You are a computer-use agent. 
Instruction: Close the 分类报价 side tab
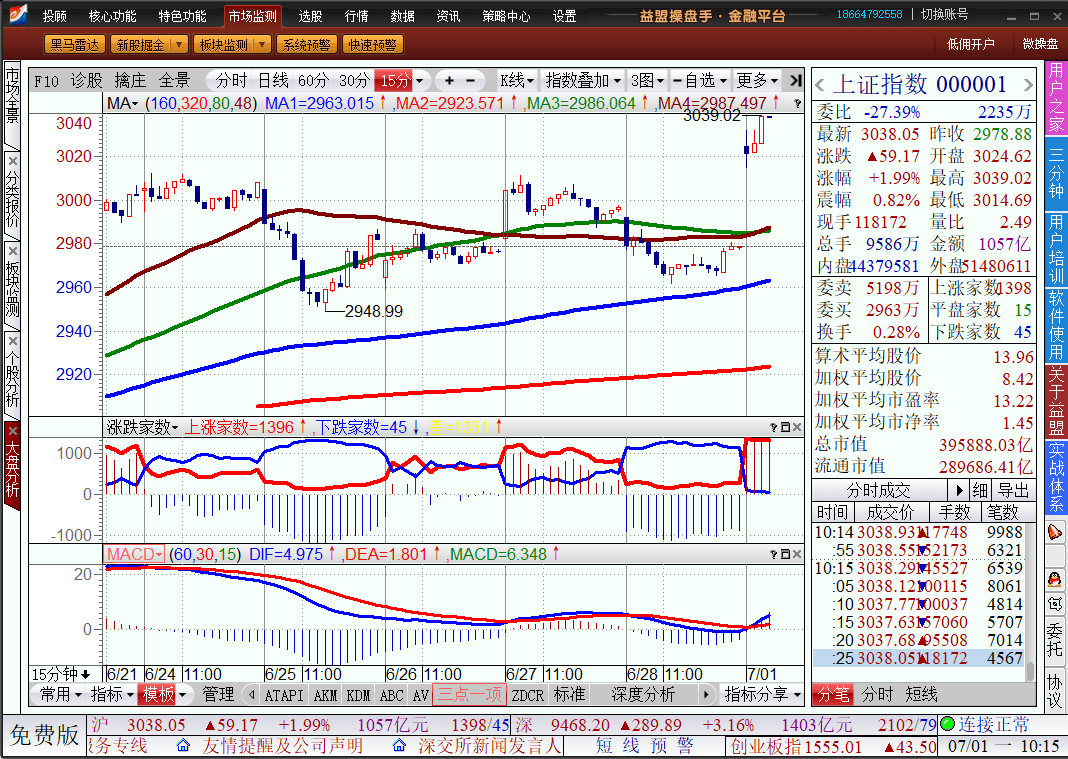click(13, 160)
